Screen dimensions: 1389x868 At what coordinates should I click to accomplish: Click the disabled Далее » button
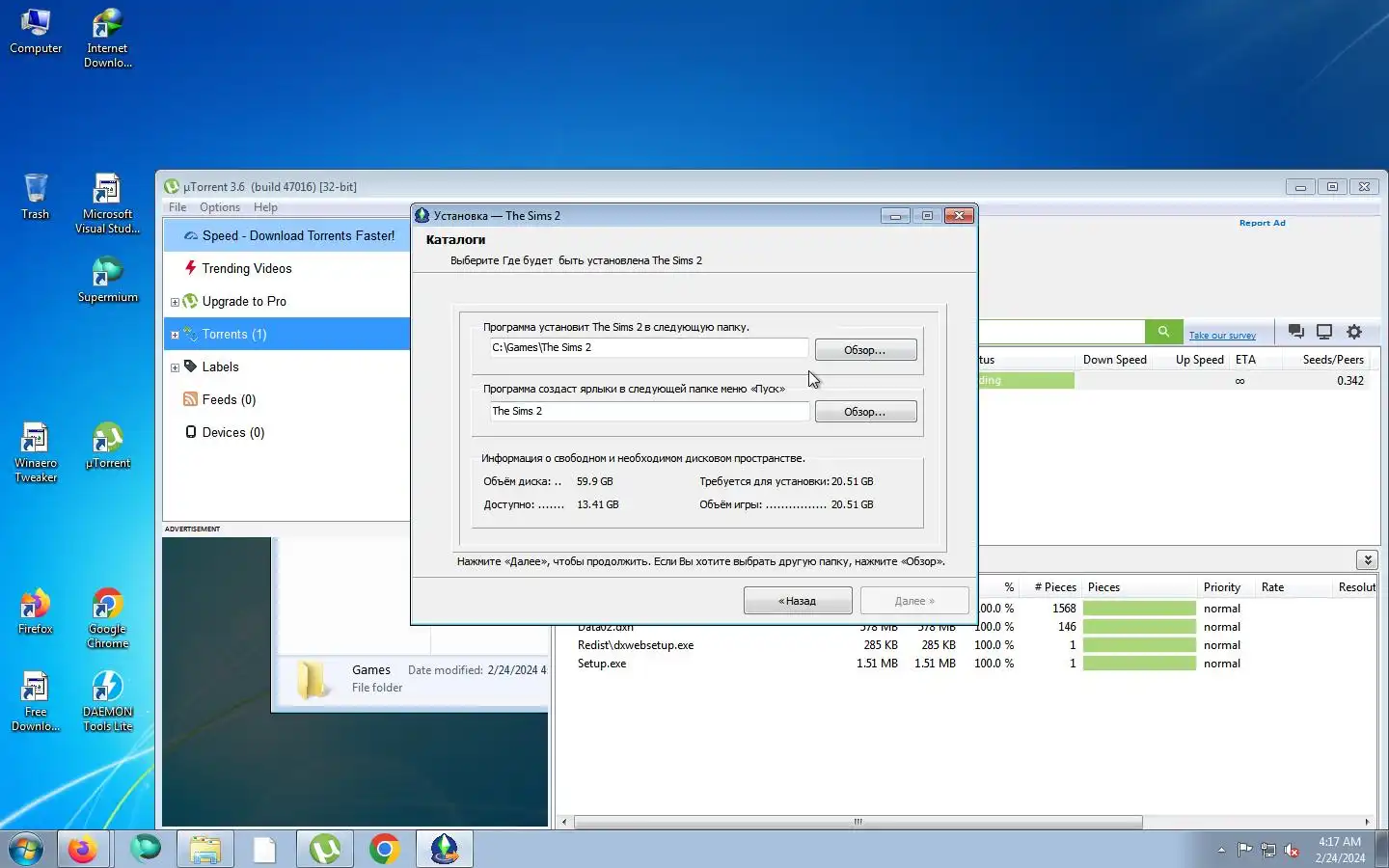(914, 601)
